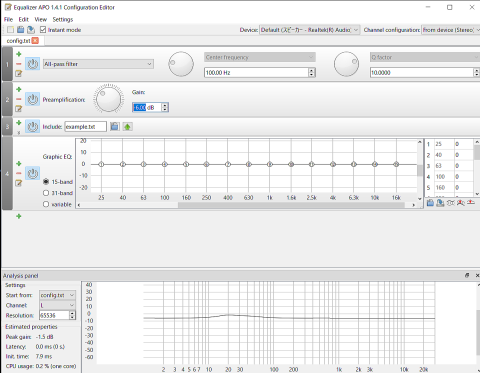Open the analysis Channel dropdown
480x373 pixels.
coord(57,305)
